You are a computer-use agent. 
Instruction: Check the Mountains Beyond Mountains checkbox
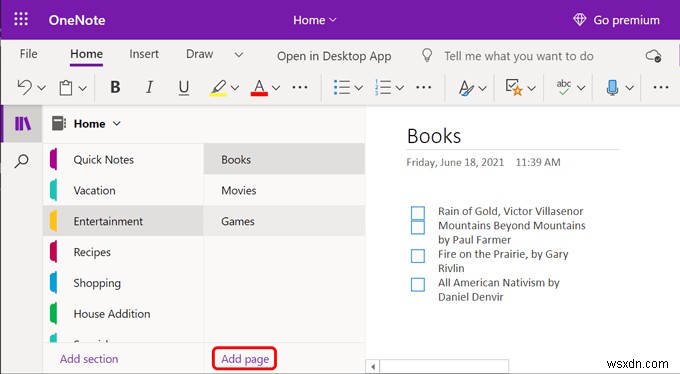[418, 227]
